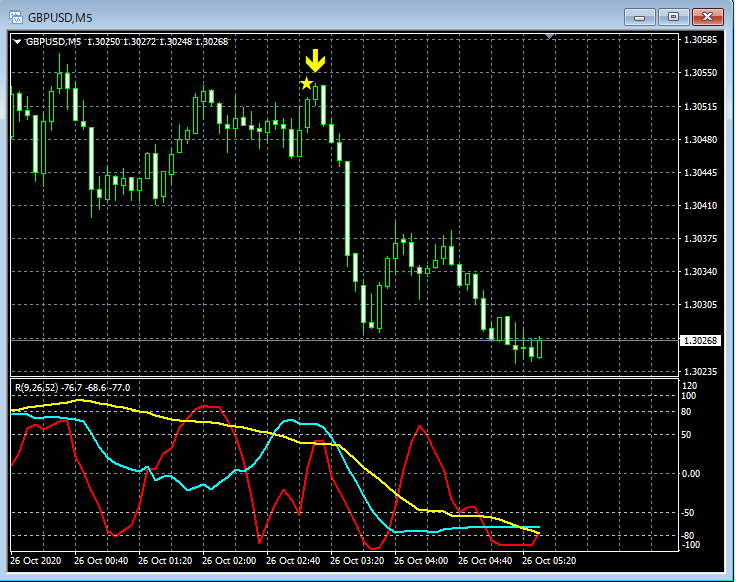The width and height of the screenshot is (736, 582).
Task: Close the GBPUSD chart window
Action: 707,17
